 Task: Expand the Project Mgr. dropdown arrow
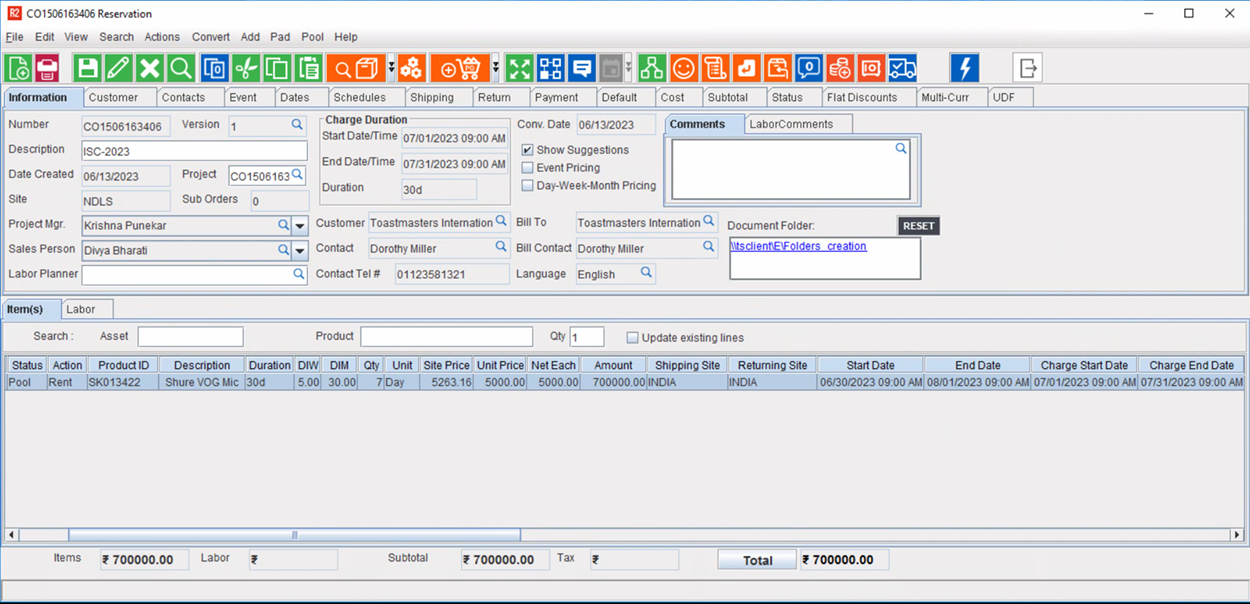[300, 226]
